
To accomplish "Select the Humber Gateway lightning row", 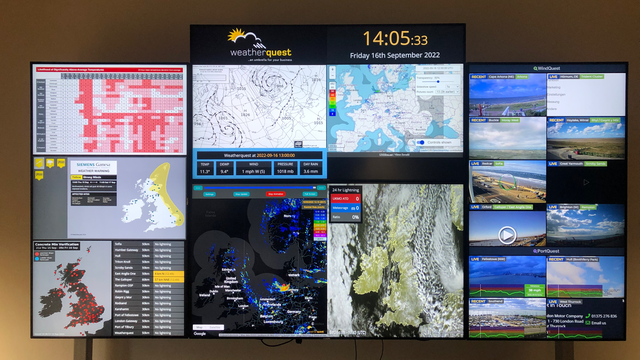I will click(149, 250).
